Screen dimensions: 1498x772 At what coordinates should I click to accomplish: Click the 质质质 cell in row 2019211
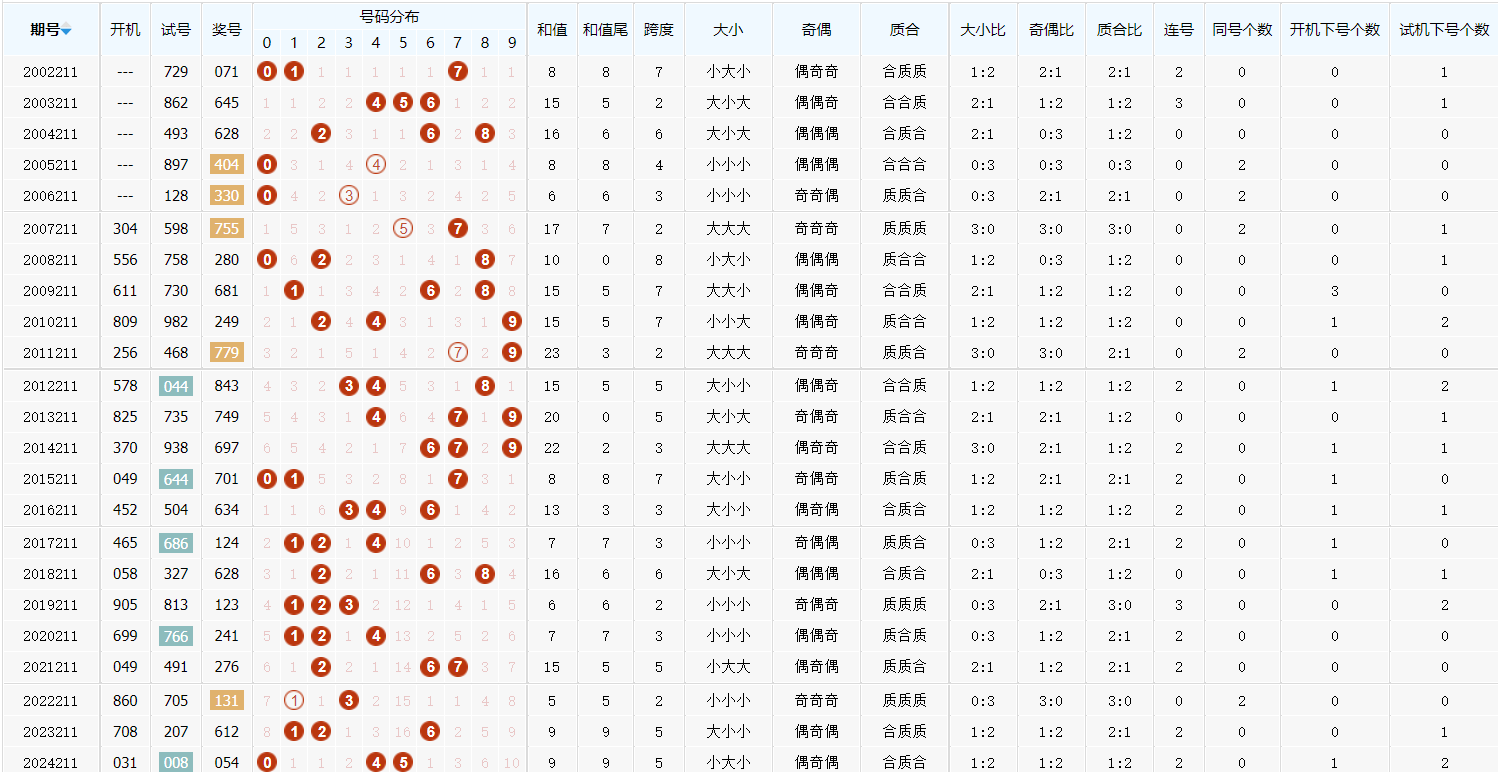[x=904, y=604]
